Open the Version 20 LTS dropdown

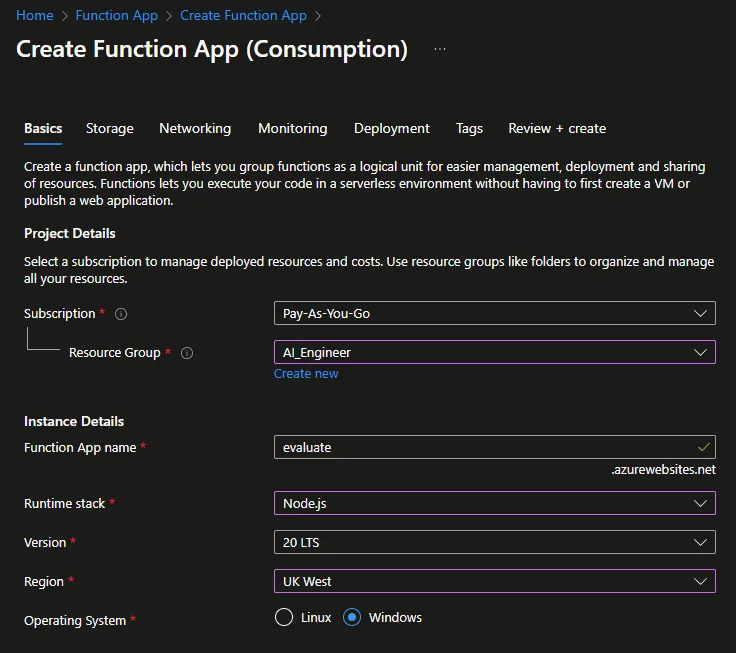(494, 542)
